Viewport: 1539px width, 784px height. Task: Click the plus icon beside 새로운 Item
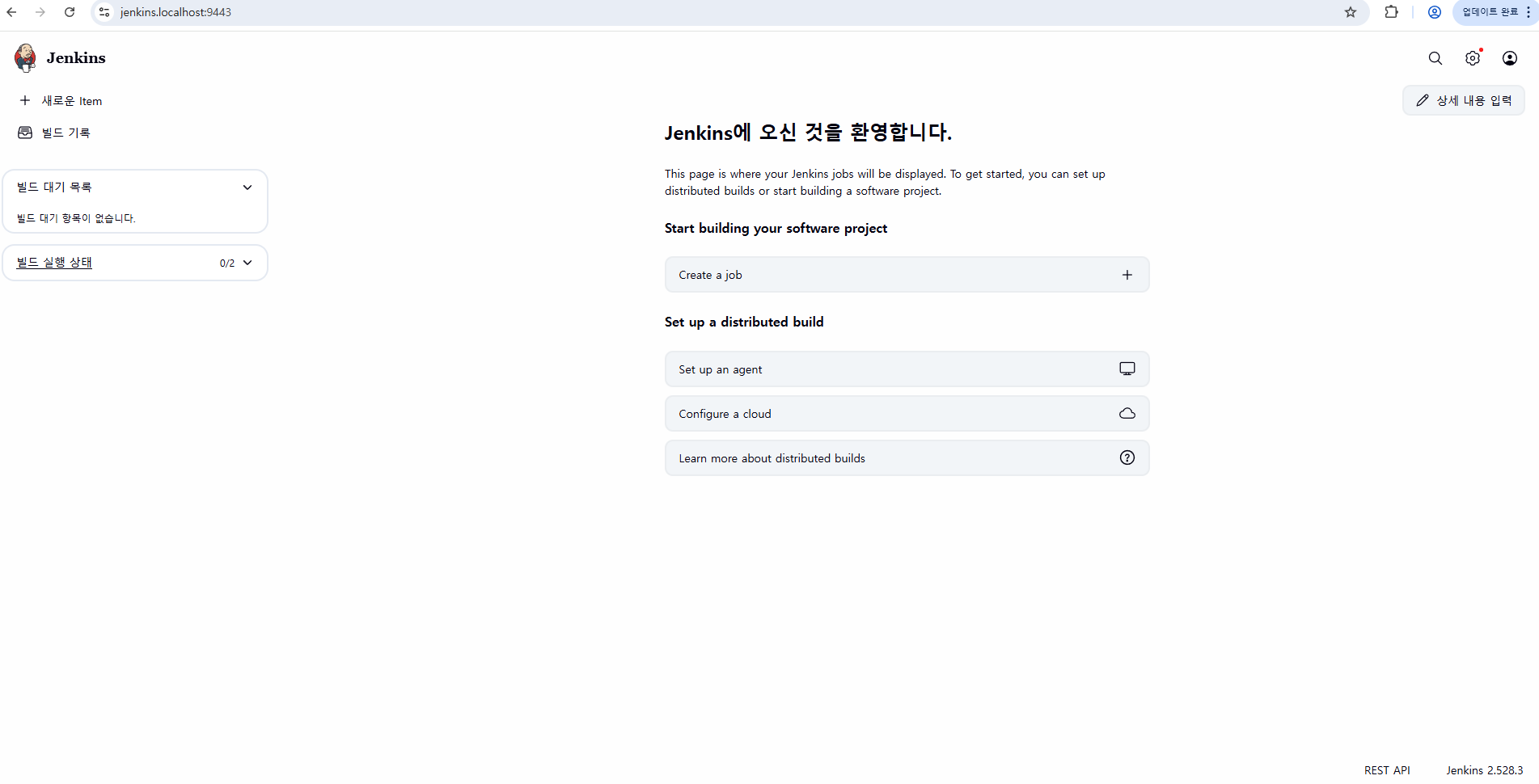pyautogui.click(x=25, y=100)
